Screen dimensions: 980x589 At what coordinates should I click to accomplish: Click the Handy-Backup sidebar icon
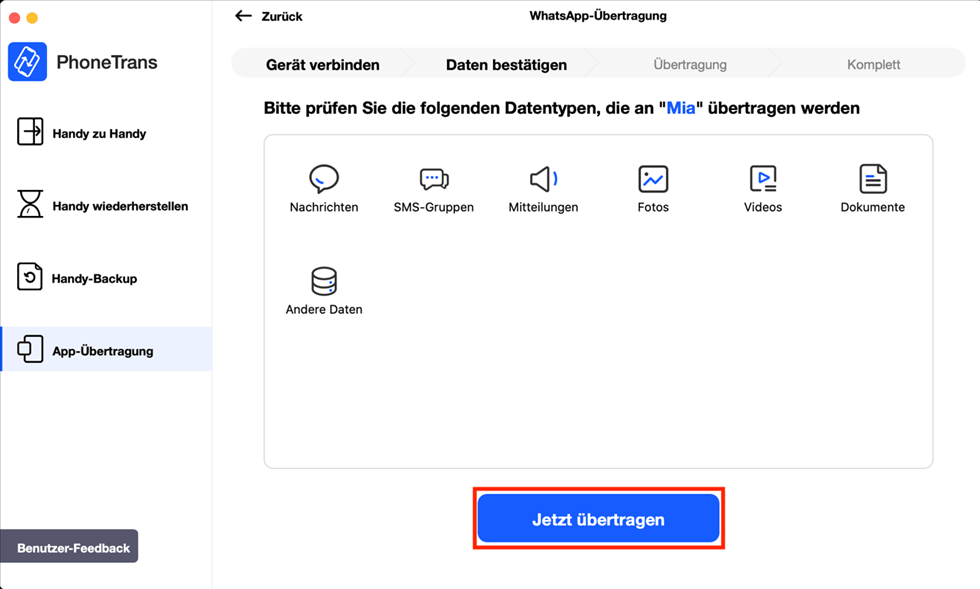click(29, 276)
